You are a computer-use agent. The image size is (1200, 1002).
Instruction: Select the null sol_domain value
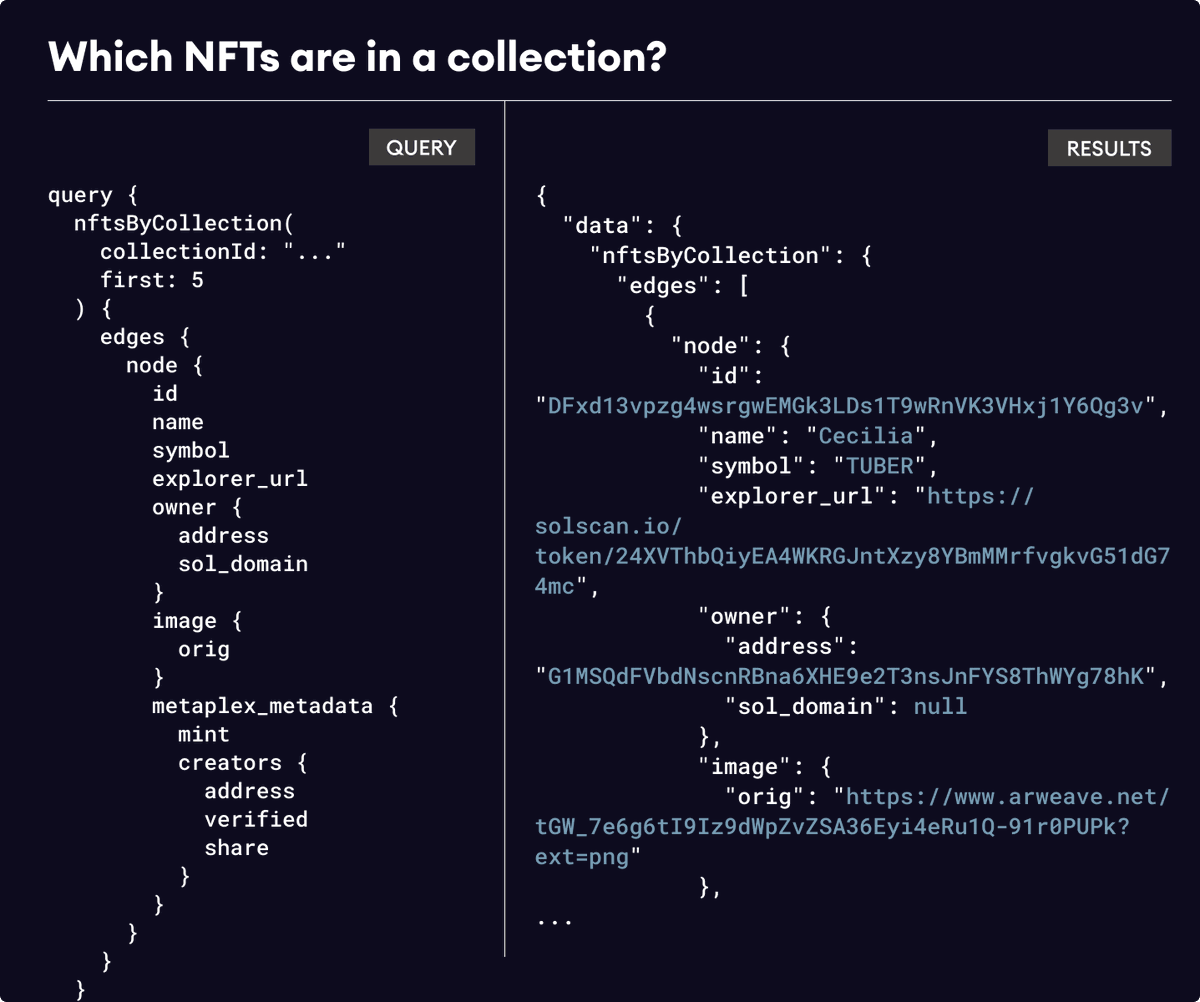point(942,705)
